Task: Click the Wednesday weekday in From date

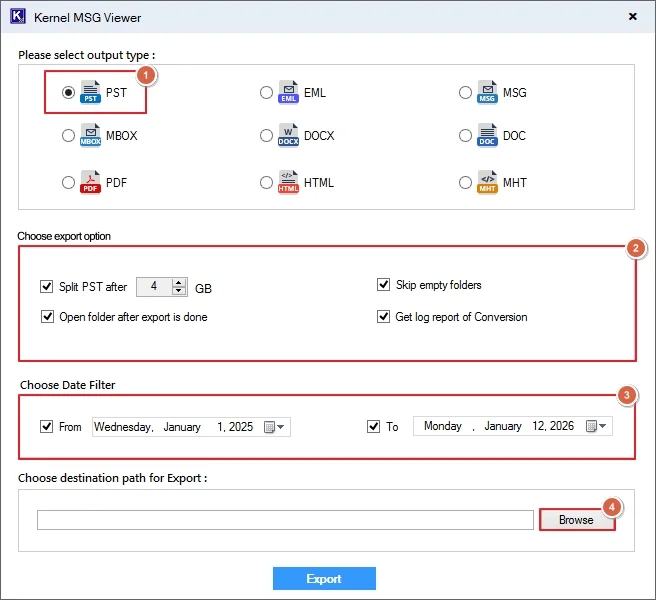Action: [x=122, y=427]
